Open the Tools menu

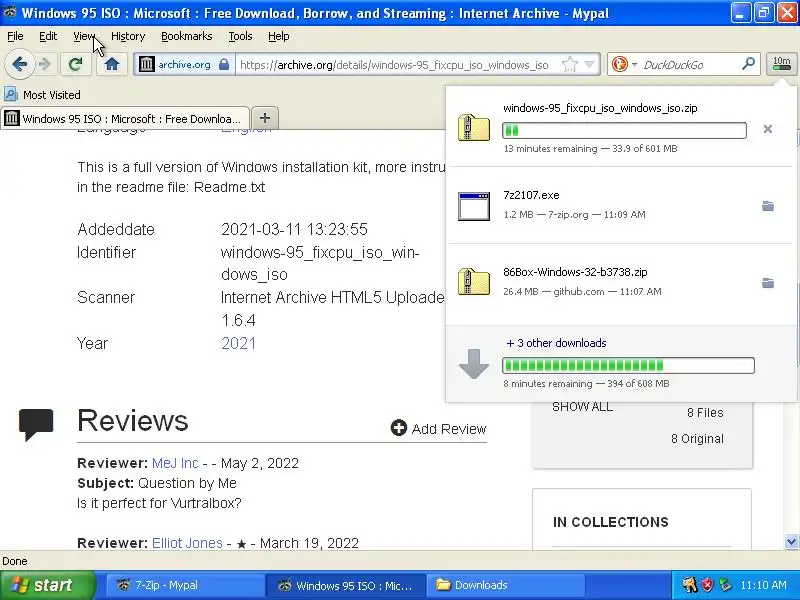tap(240, 36)
